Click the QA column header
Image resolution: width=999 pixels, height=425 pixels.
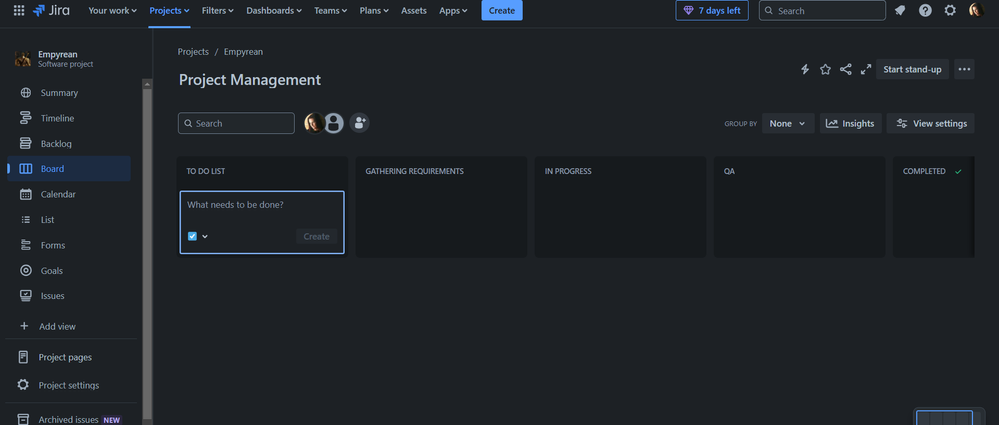pyautogui.click(x=729, y=171)
